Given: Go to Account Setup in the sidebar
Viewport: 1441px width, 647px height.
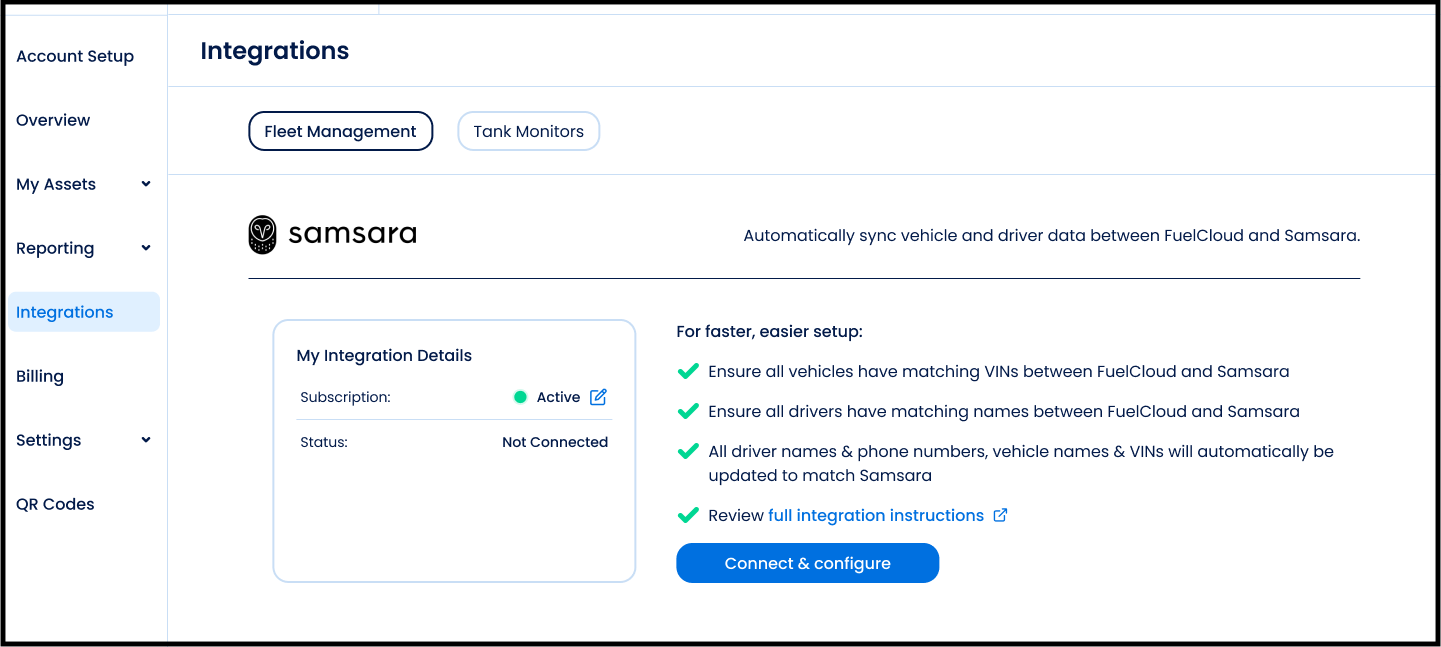Looking at the screenshot, I should [75, 56].
